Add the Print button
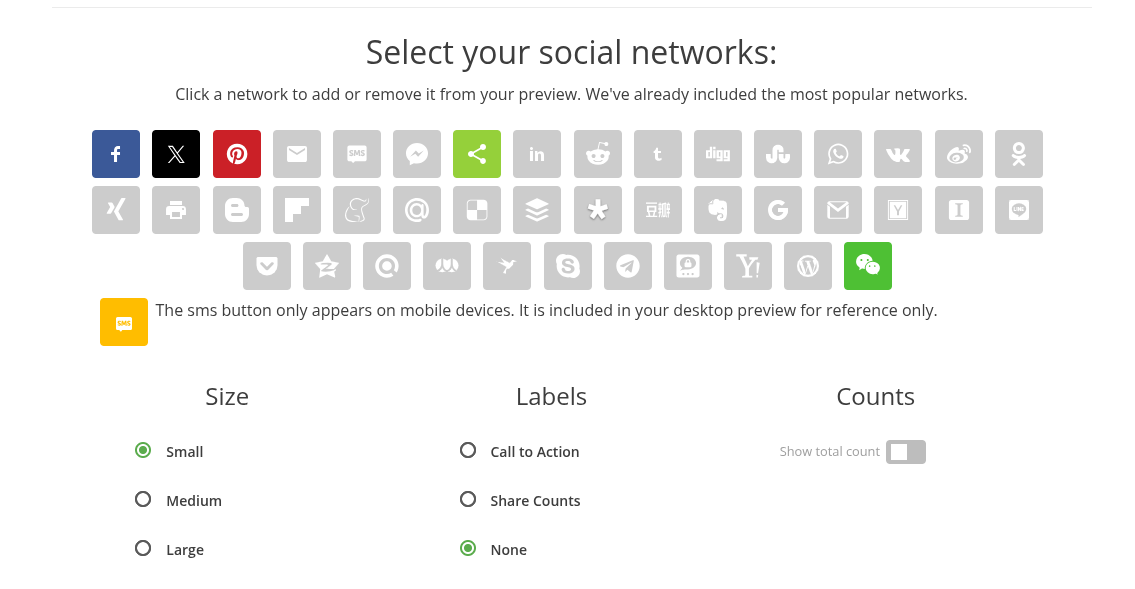This screenshot has height=589, width=1135. (176, 210)
